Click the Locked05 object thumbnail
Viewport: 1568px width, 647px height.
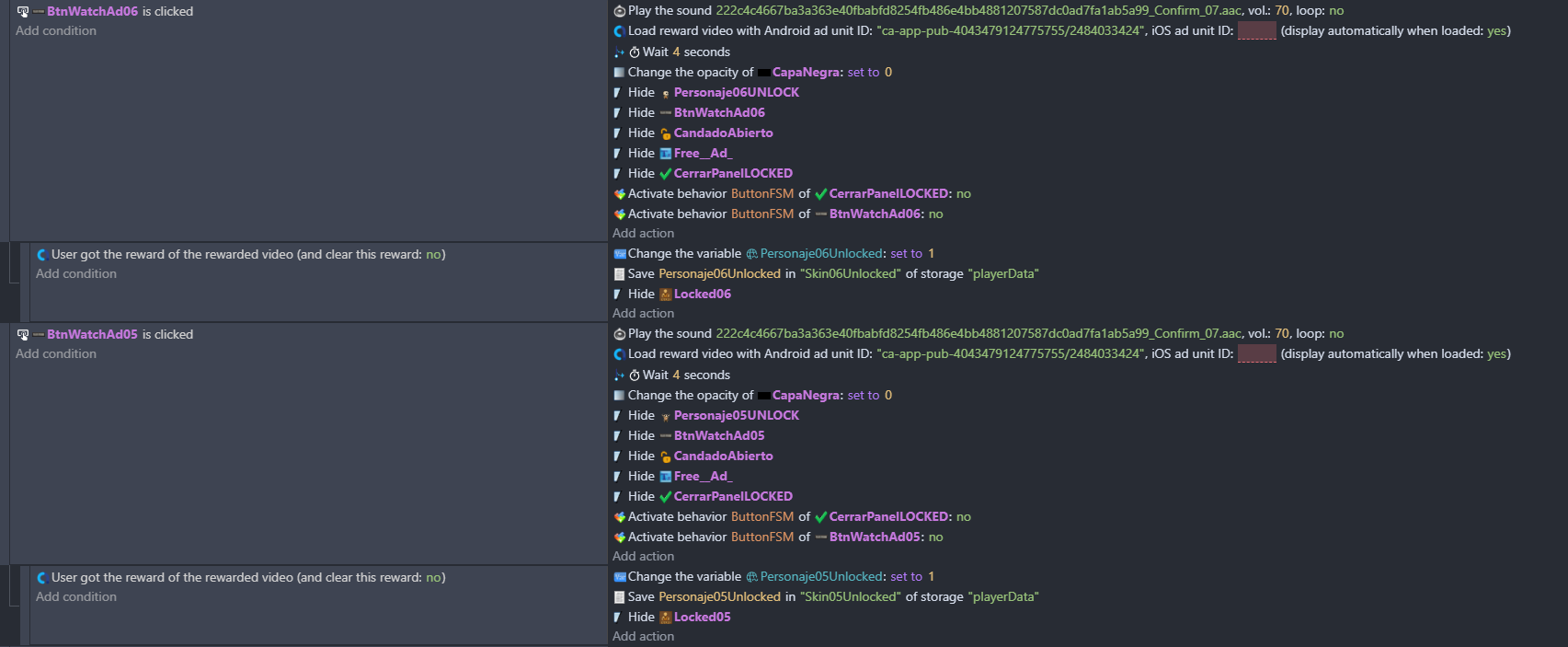pyautogui.click(x=666, y=618)
